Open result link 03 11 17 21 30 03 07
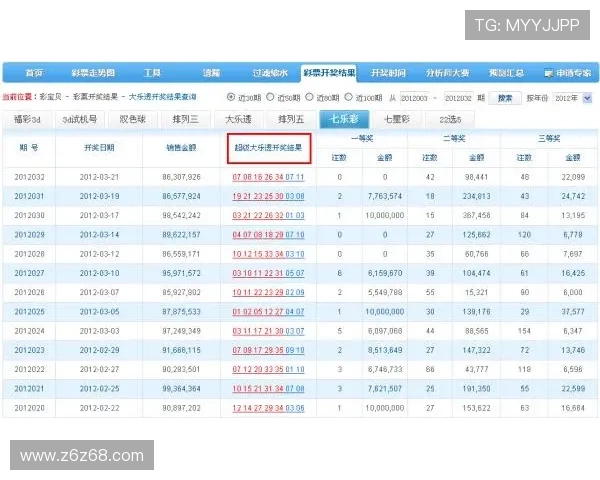 (268, 331)
